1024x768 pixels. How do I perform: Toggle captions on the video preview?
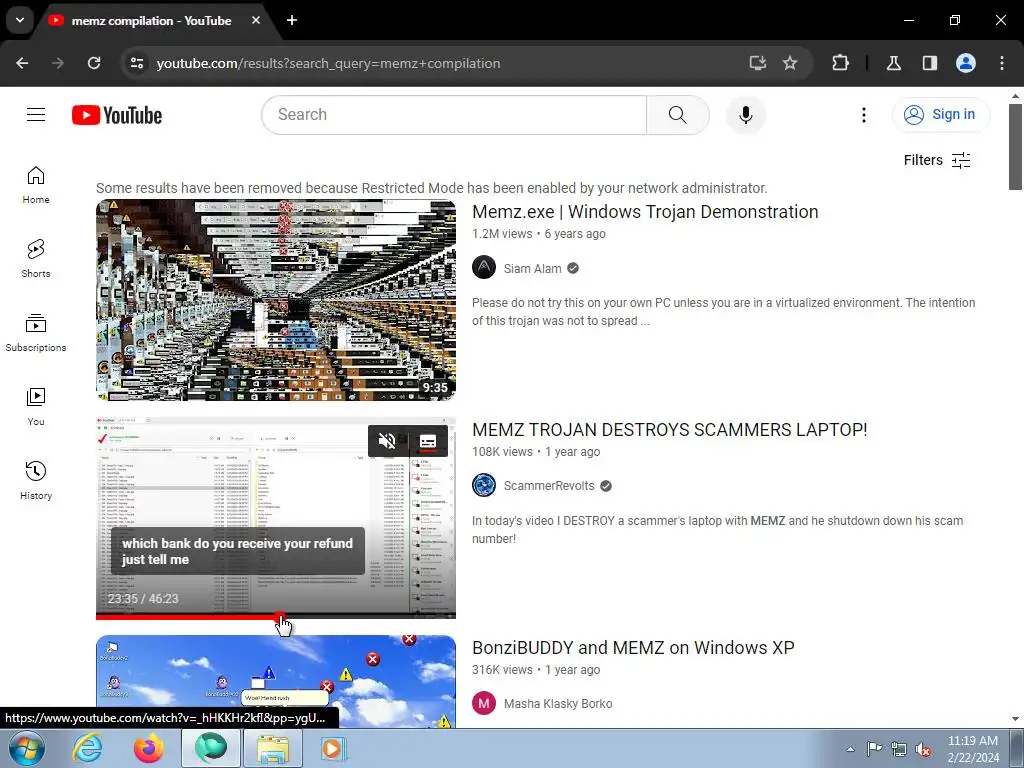coord(428,441)
